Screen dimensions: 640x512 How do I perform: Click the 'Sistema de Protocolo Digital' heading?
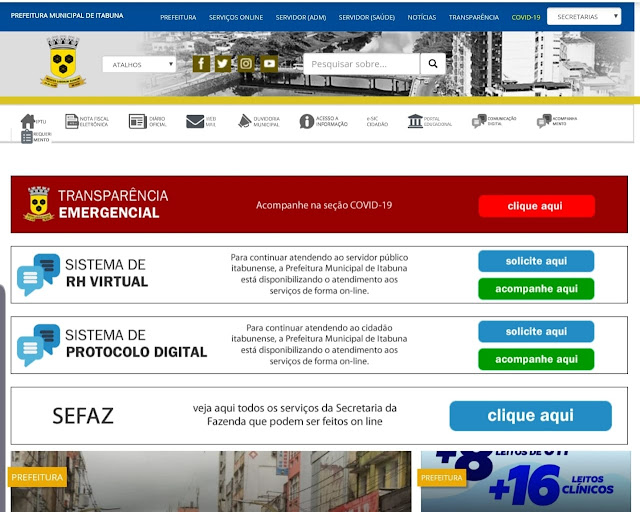[136, 343]
